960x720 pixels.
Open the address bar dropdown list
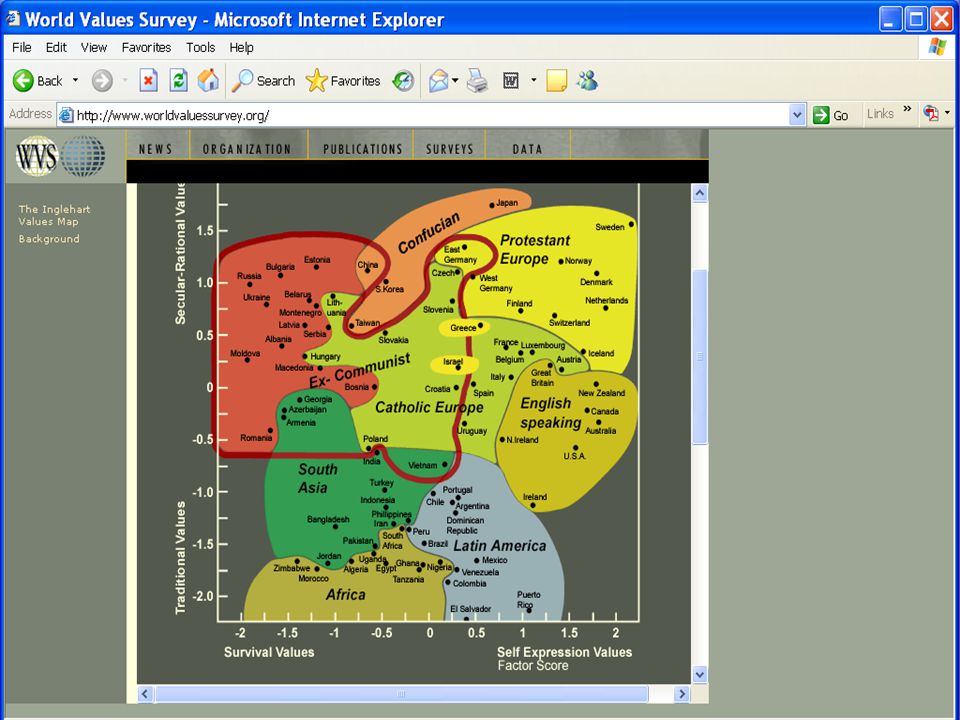[x=797, y=115]
